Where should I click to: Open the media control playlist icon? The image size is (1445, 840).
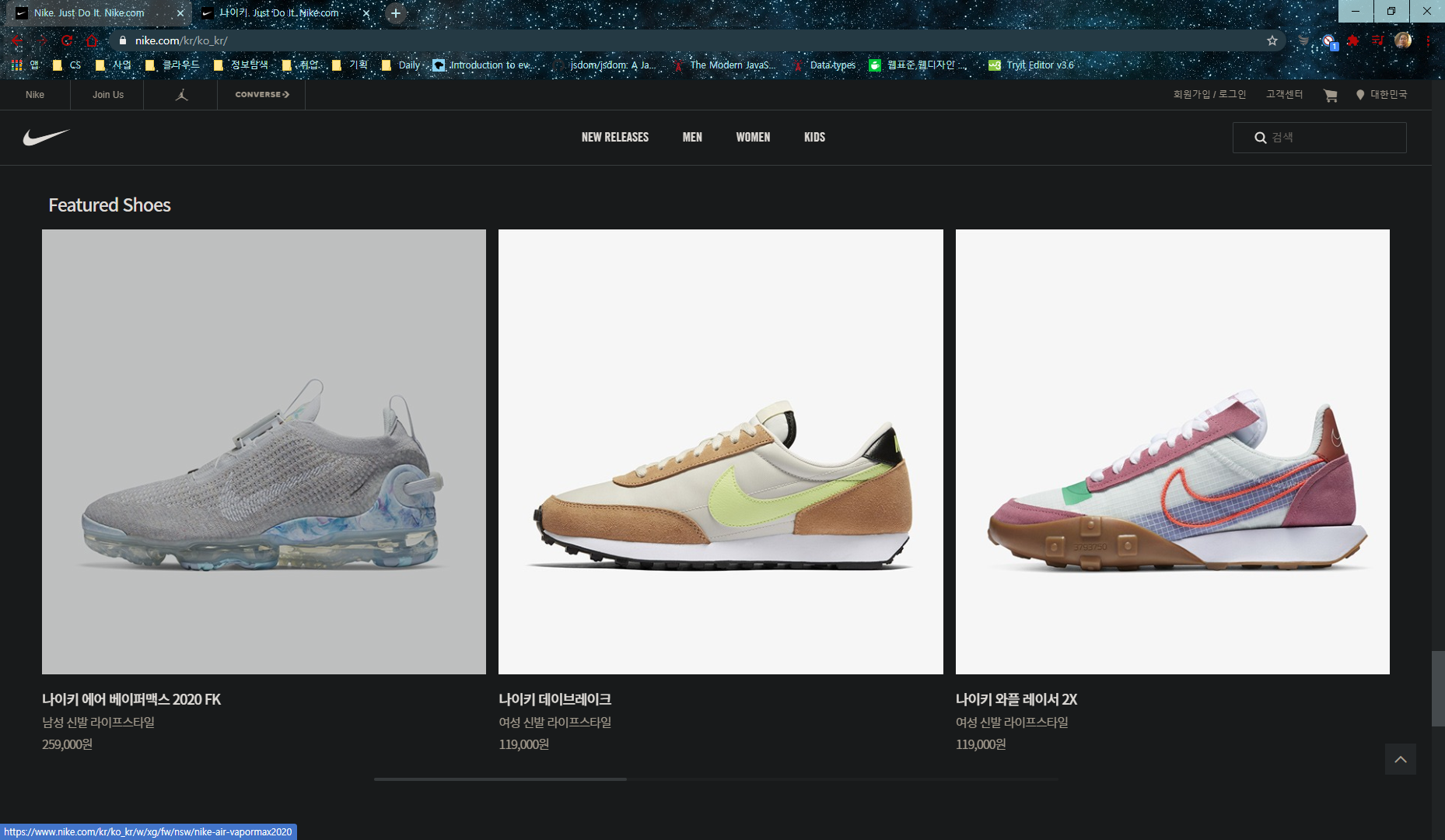point(1377,40)
